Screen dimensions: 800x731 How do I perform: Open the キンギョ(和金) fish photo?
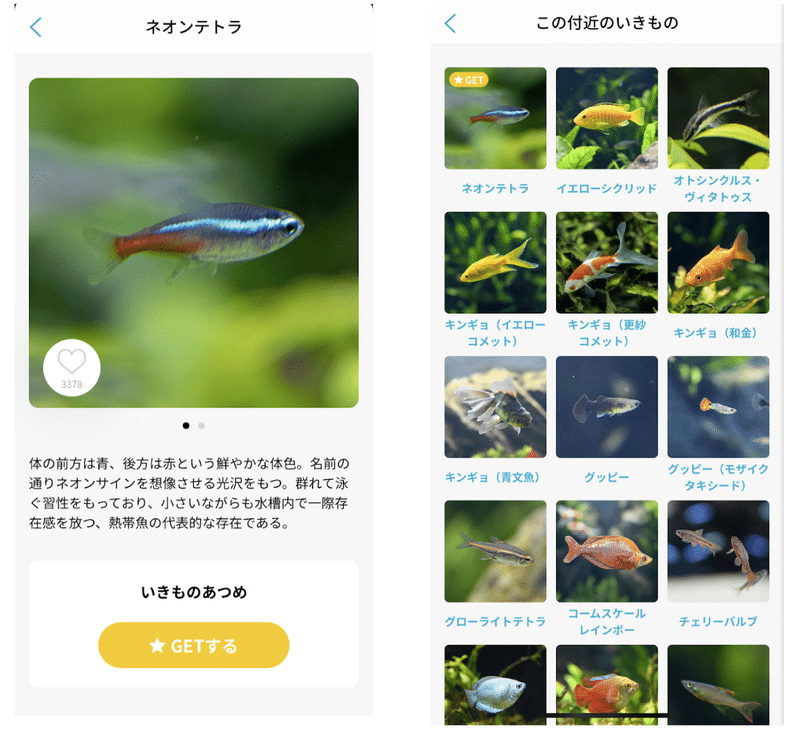pos(718,263)
